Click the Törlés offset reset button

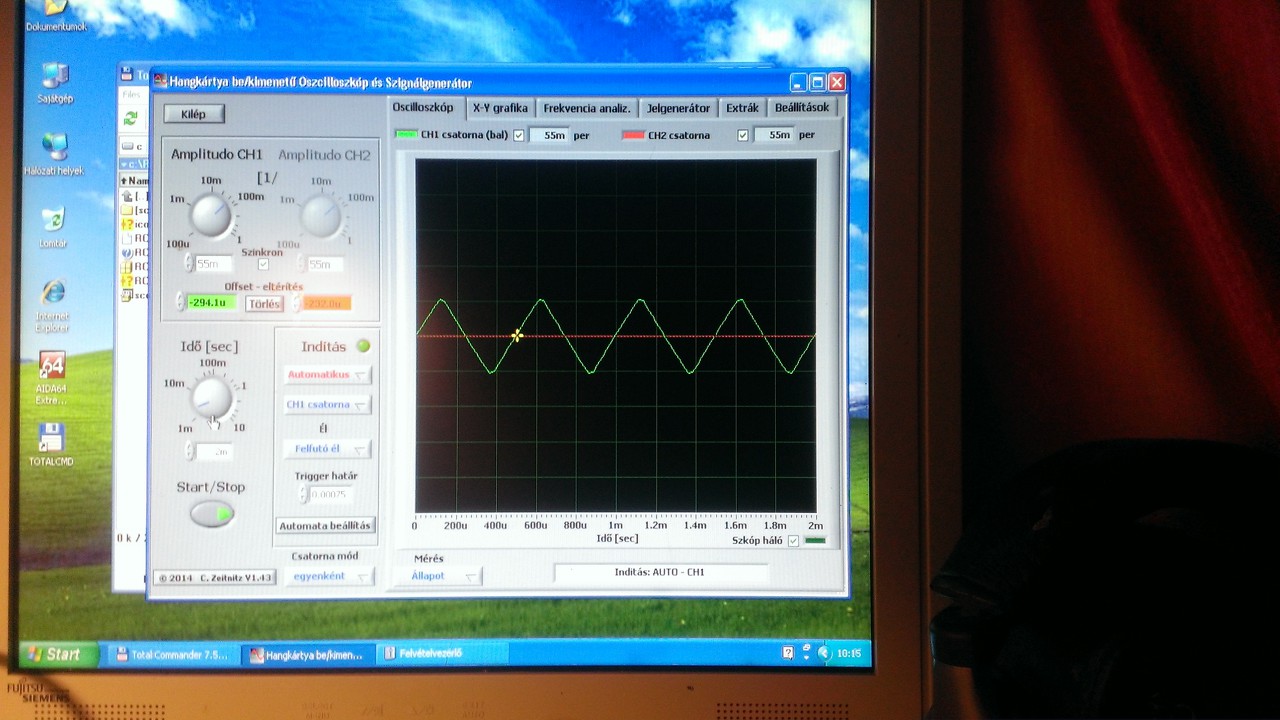click(x=264, y=303)
